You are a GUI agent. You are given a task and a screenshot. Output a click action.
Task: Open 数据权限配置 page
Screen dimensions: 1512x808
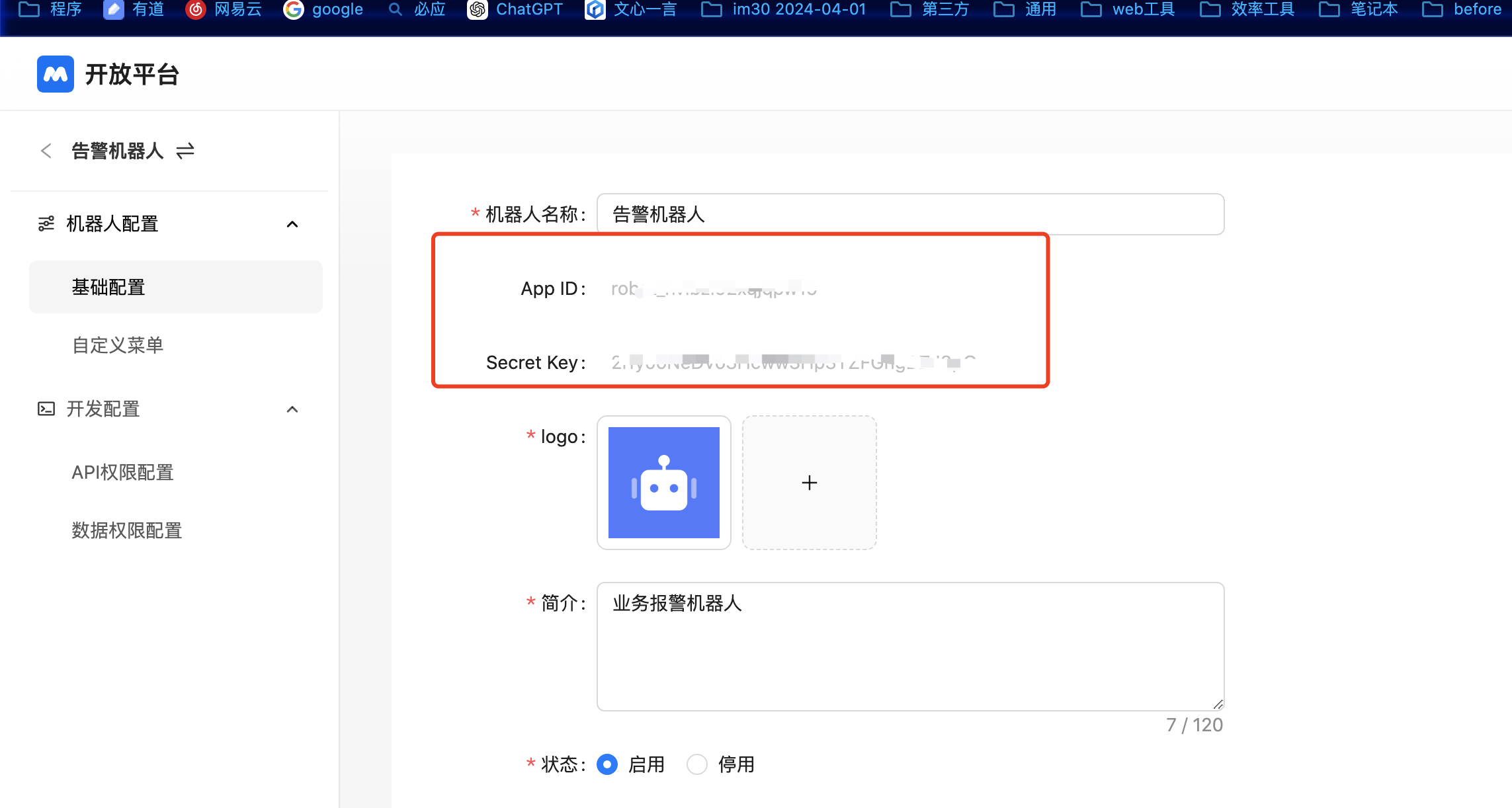tap(126, 530)
